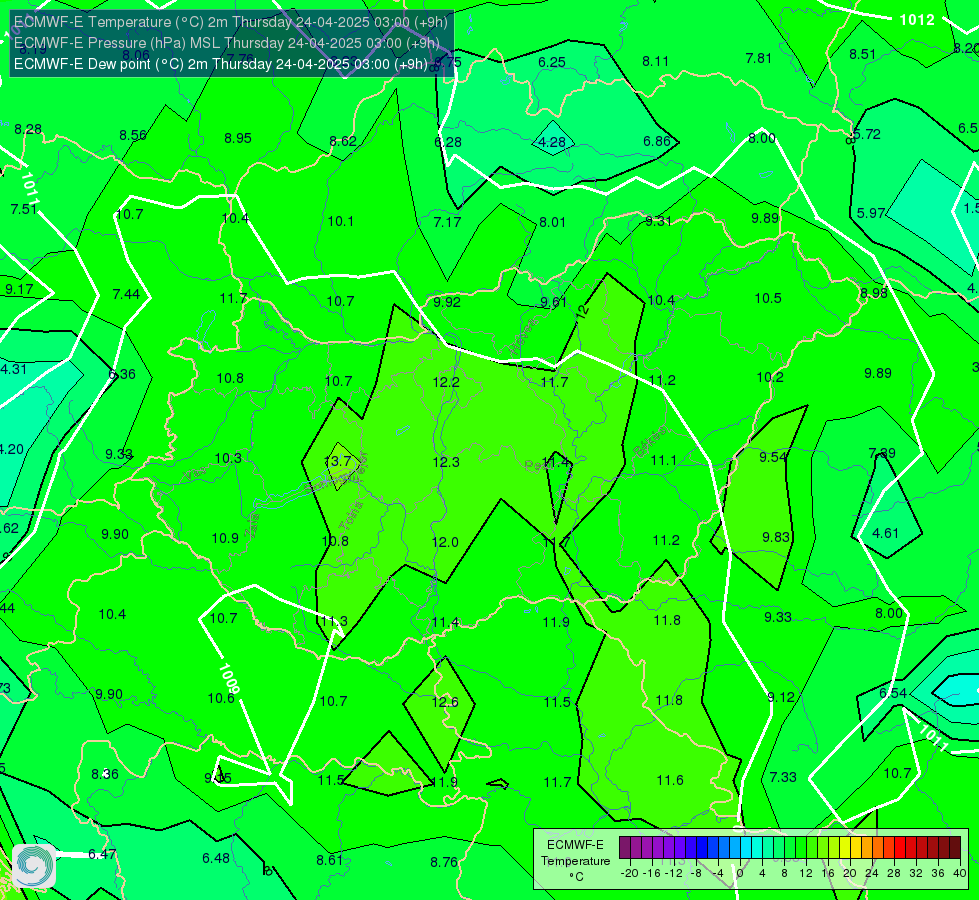Click the grid value 9.92

click(447, 302)
